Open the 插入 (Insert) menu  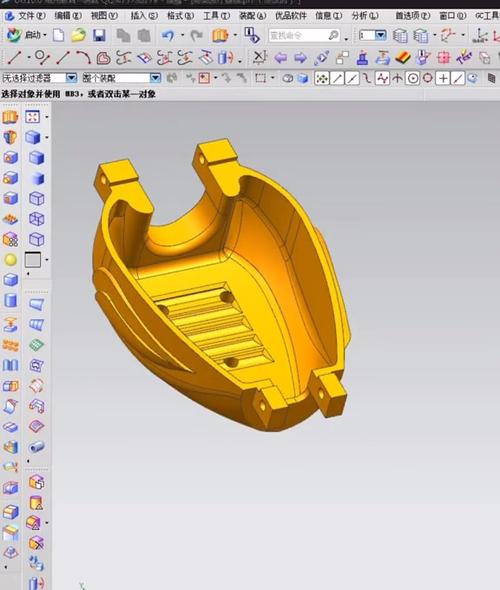[x=143, y=16]
